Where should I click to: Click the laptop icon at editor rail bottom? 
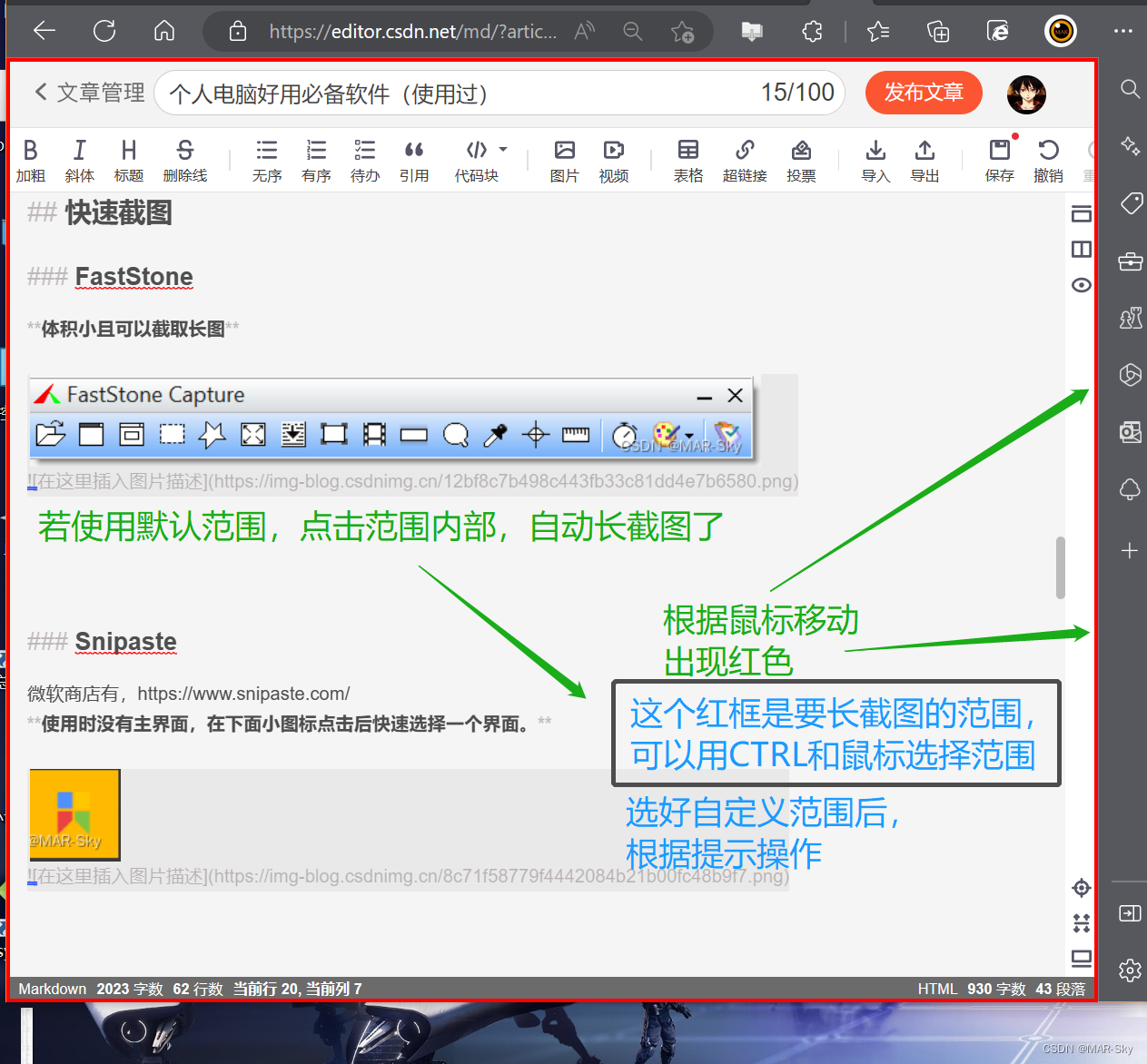click(x=1081, y=958)
